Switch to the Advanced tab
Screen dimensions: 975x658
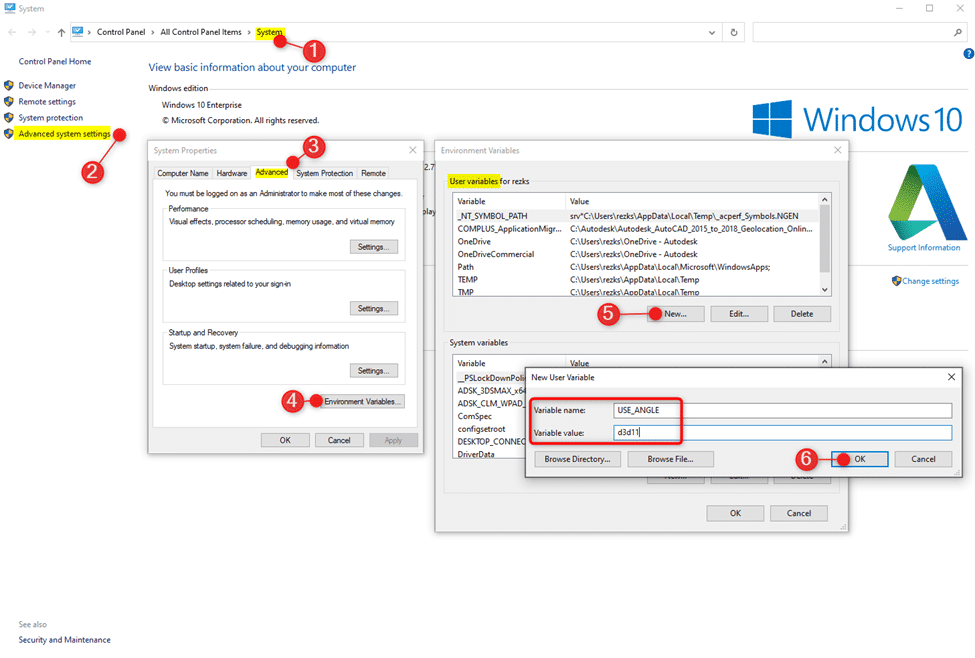(x=272, y=172)
